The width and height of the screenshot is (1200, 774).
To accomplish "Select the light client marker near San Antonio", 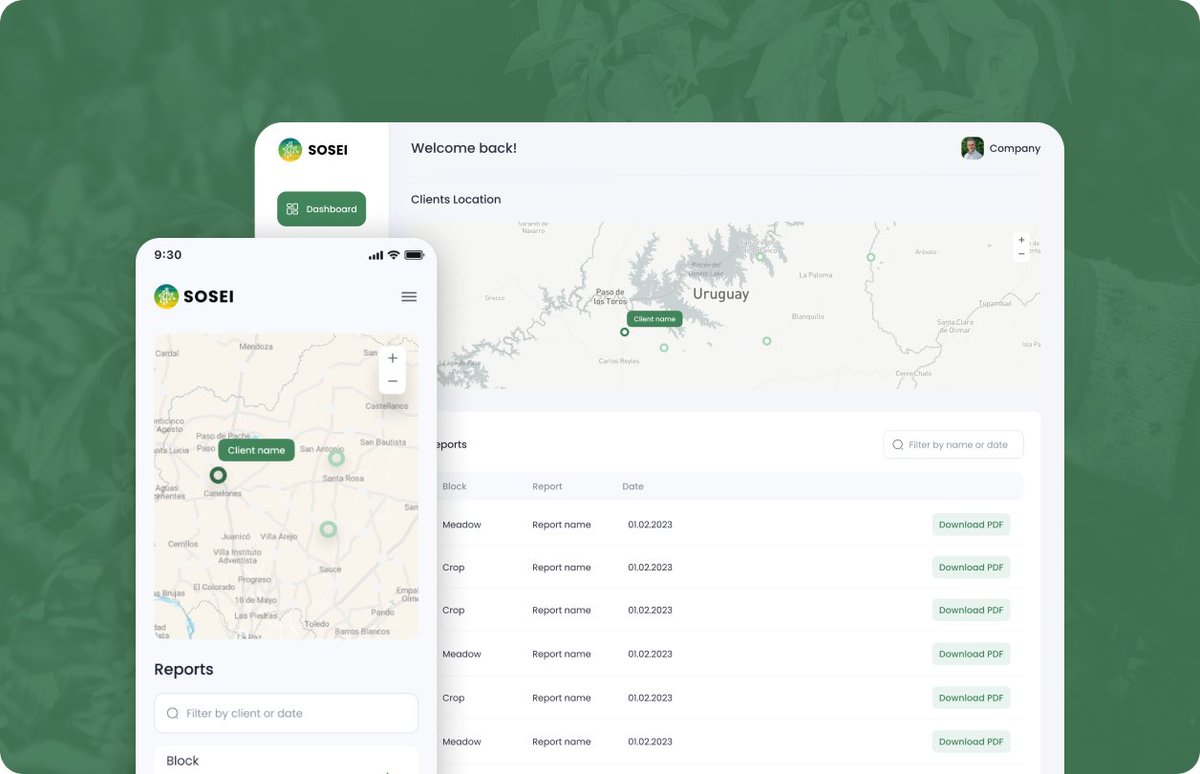I will click(336, 458).
